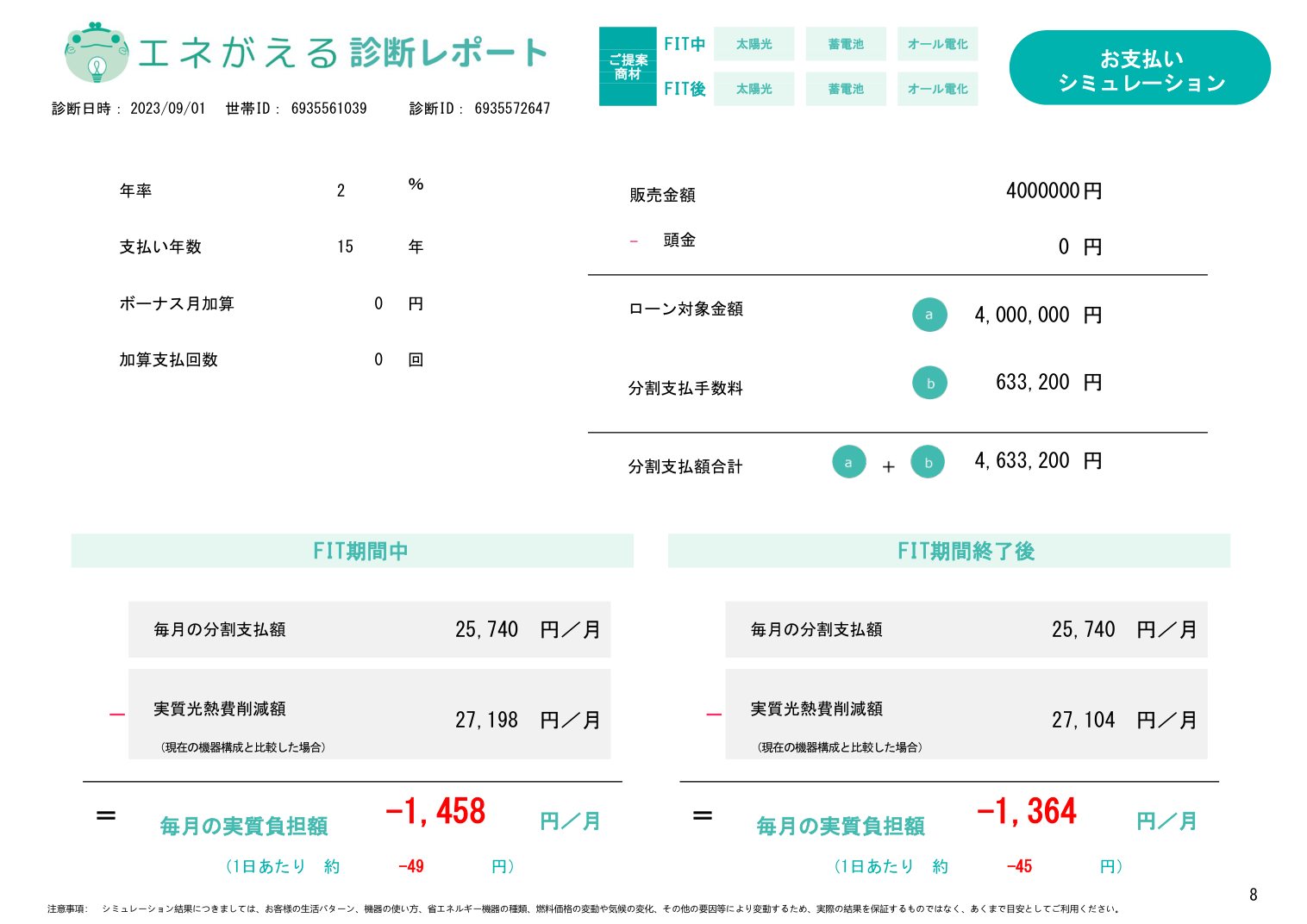Viewport: 1307px width, 924px height.
Task: Click circle 'b' beside 分割支払手数料
Action: pos(929,383)
